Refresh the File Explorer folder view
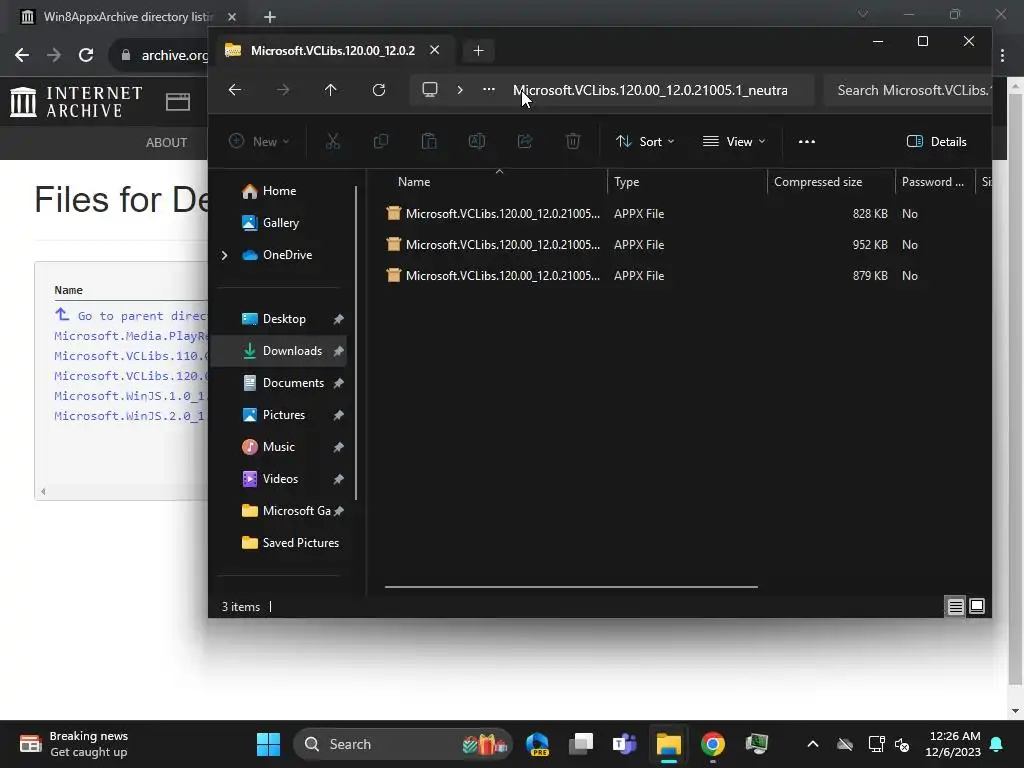Screen dimensions: 1024x768 pos(379,90)
